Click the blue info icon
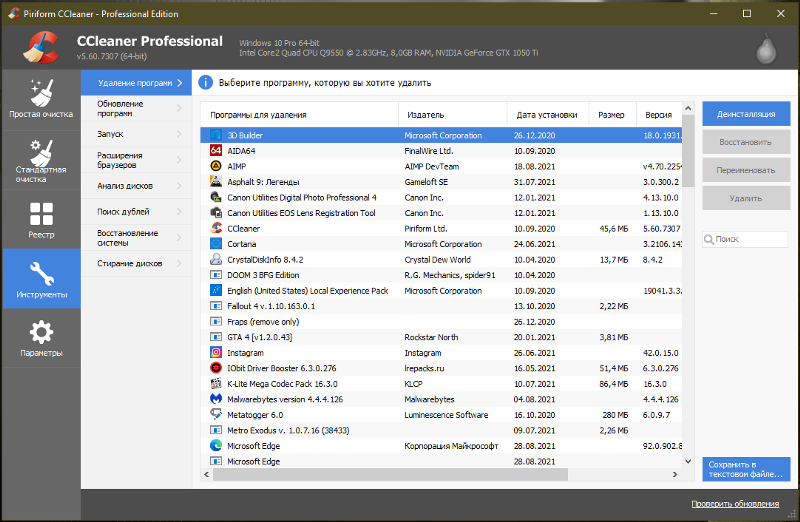Viewport: 800px width, 522px height. click(205, 83)
